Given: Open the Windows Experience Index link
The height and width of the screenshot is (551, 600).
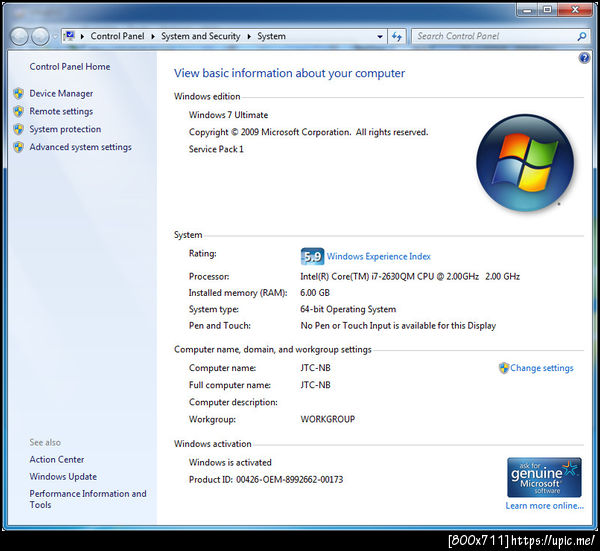Looking at the screenshot, I should point(378,256).
